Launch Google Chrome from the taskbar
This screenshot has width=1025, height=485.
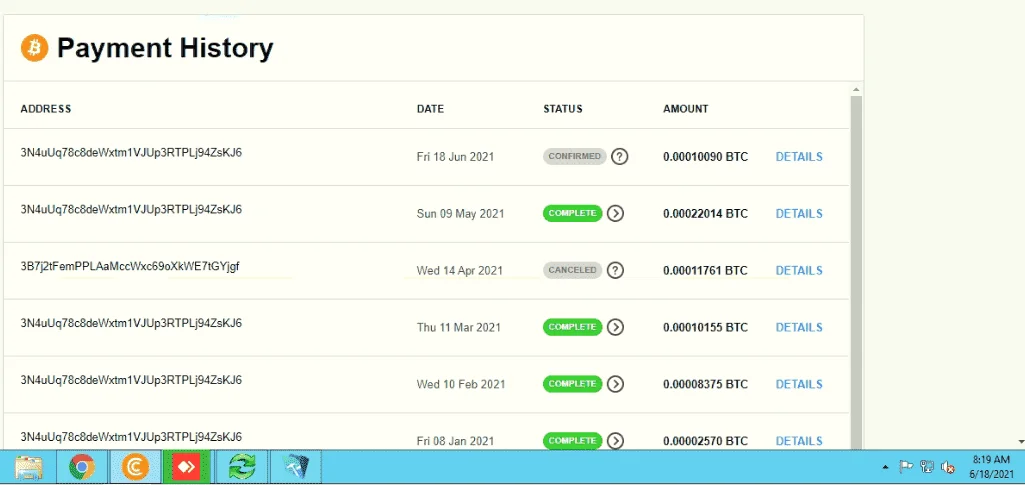82,467
